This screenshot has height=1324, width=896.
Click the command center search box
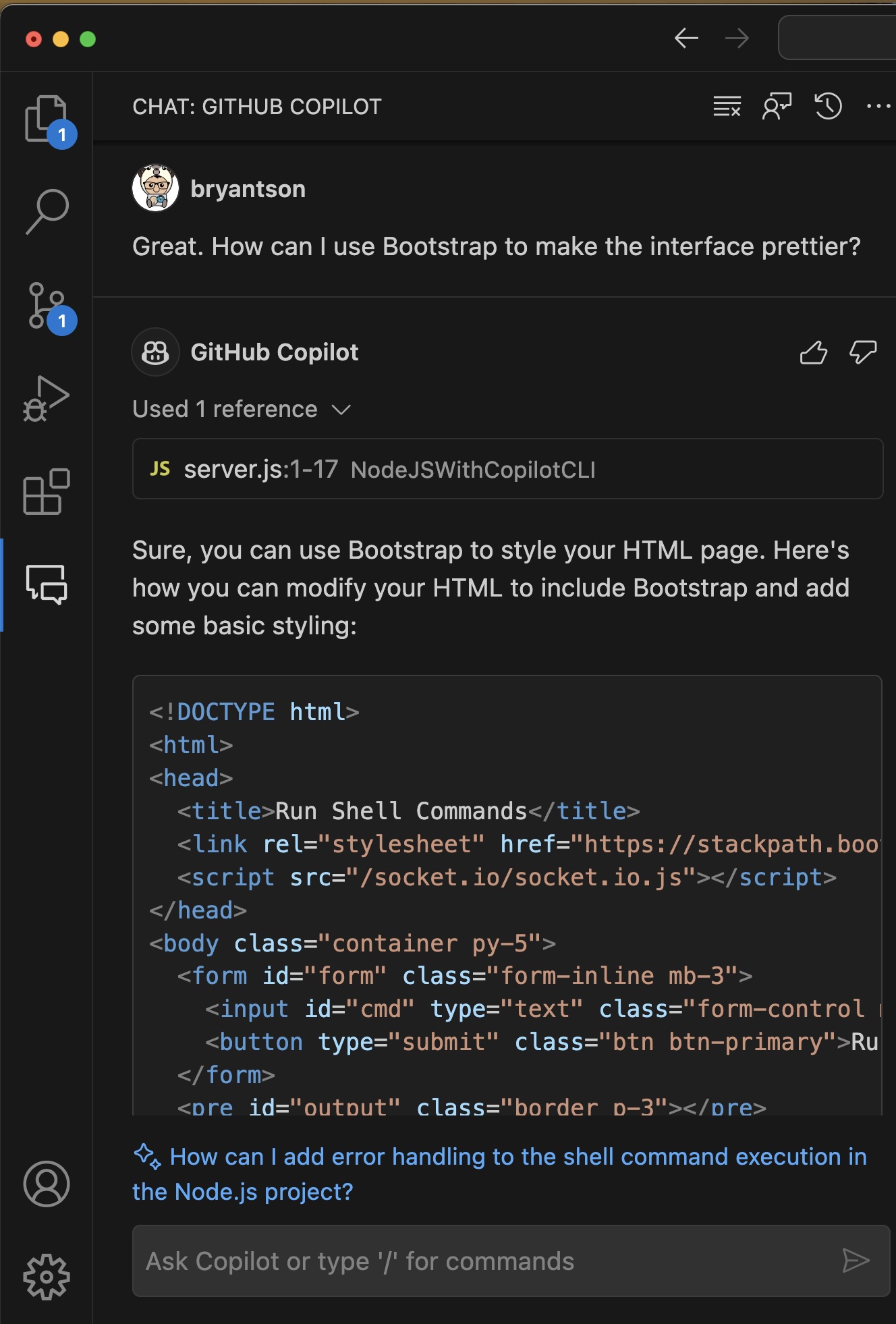837,38
